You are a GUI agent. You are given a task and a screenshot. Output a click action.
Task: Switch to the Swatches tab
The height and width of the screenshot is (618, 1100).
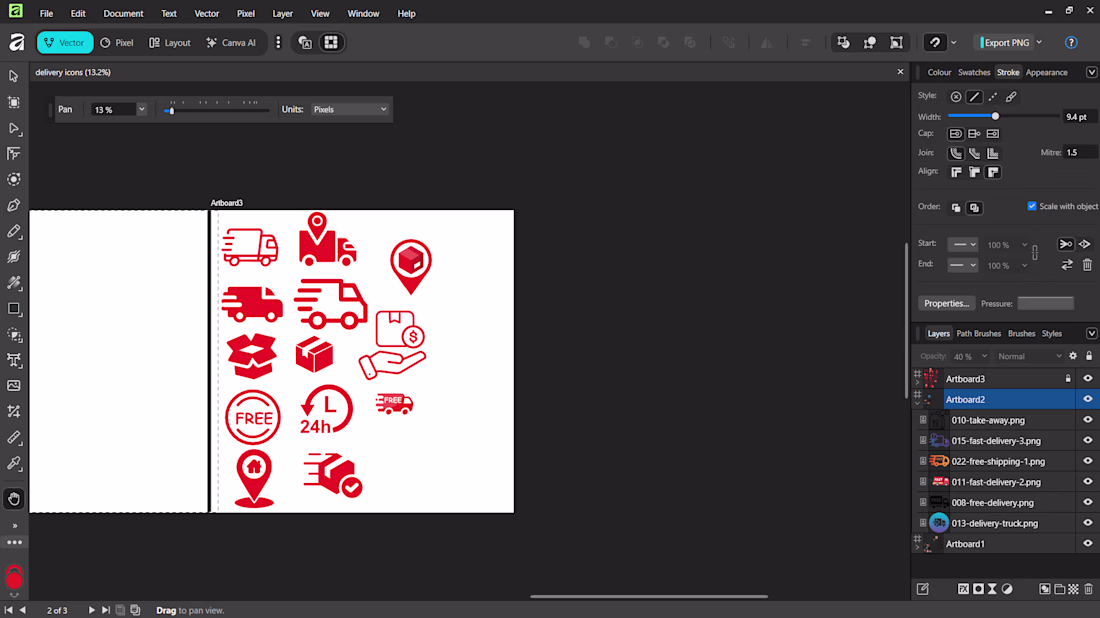(x=974, y=72)
